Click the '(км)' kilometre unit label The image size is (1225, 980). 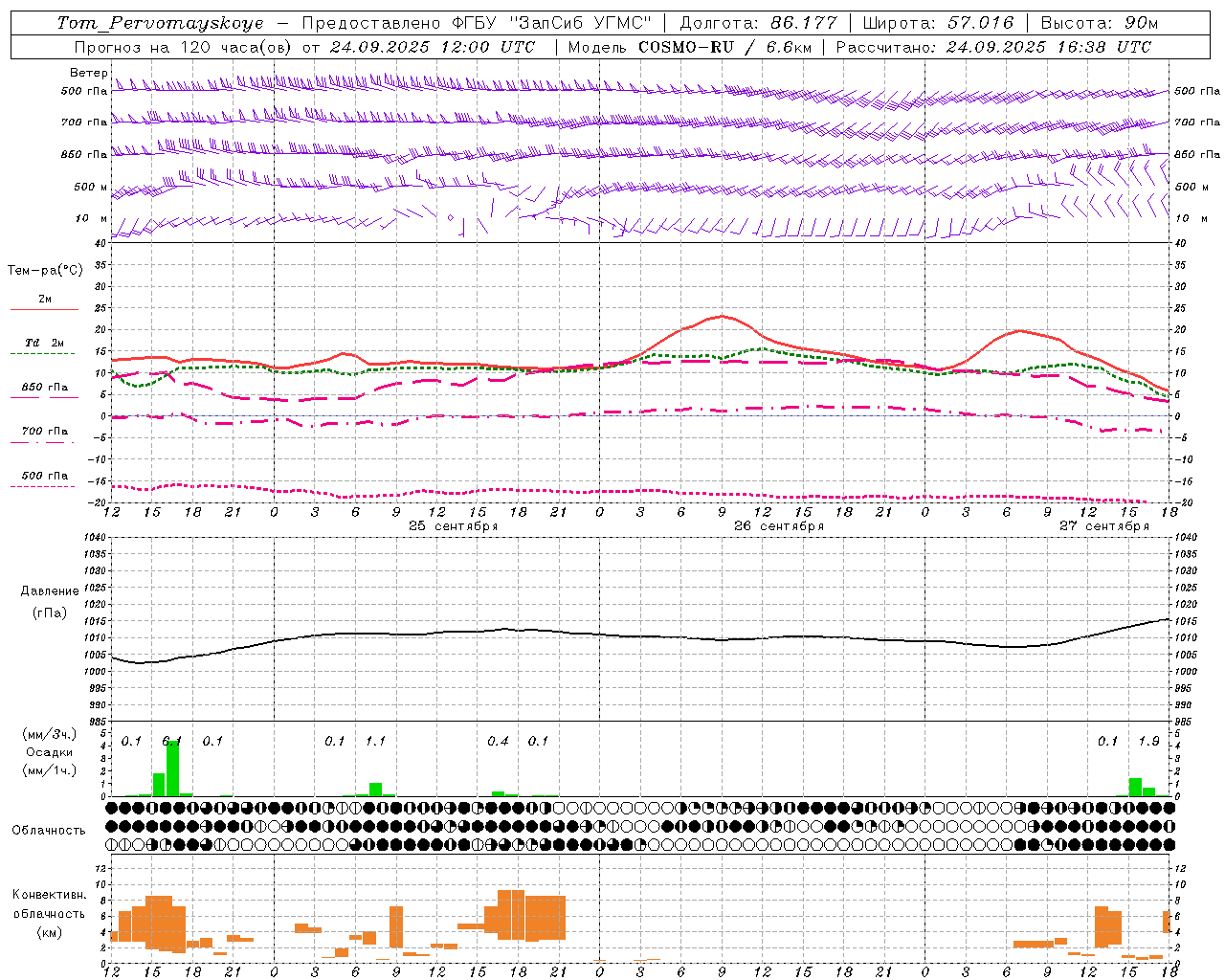[49, 931]
